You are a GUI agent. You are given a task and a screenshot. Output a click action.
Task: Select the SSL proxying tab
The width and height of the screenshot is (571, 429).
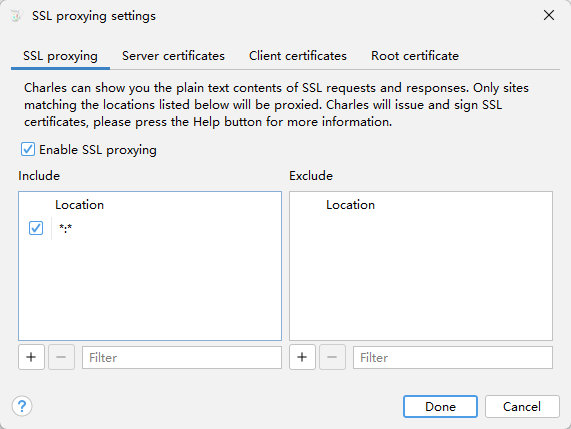[x=60, y=56]
